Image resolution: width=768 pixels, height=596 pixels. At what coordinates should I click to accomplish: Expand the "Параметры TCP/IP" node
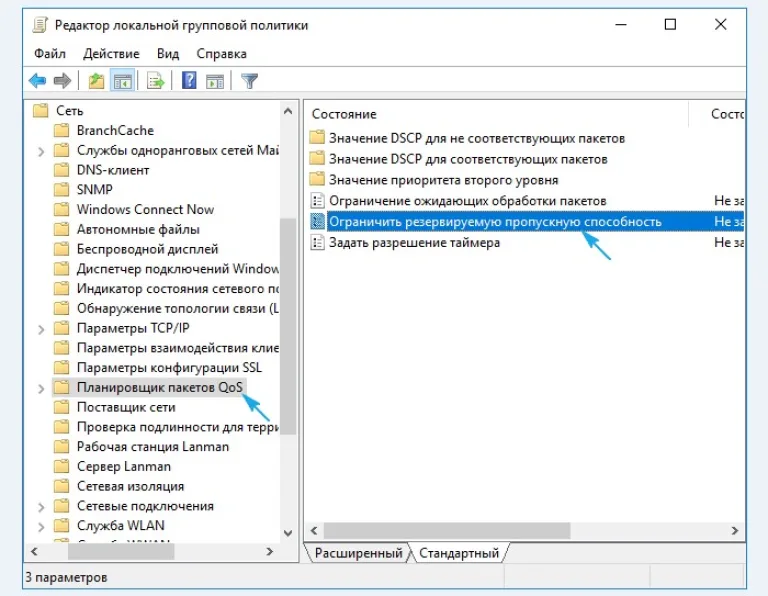click(41, 329)
